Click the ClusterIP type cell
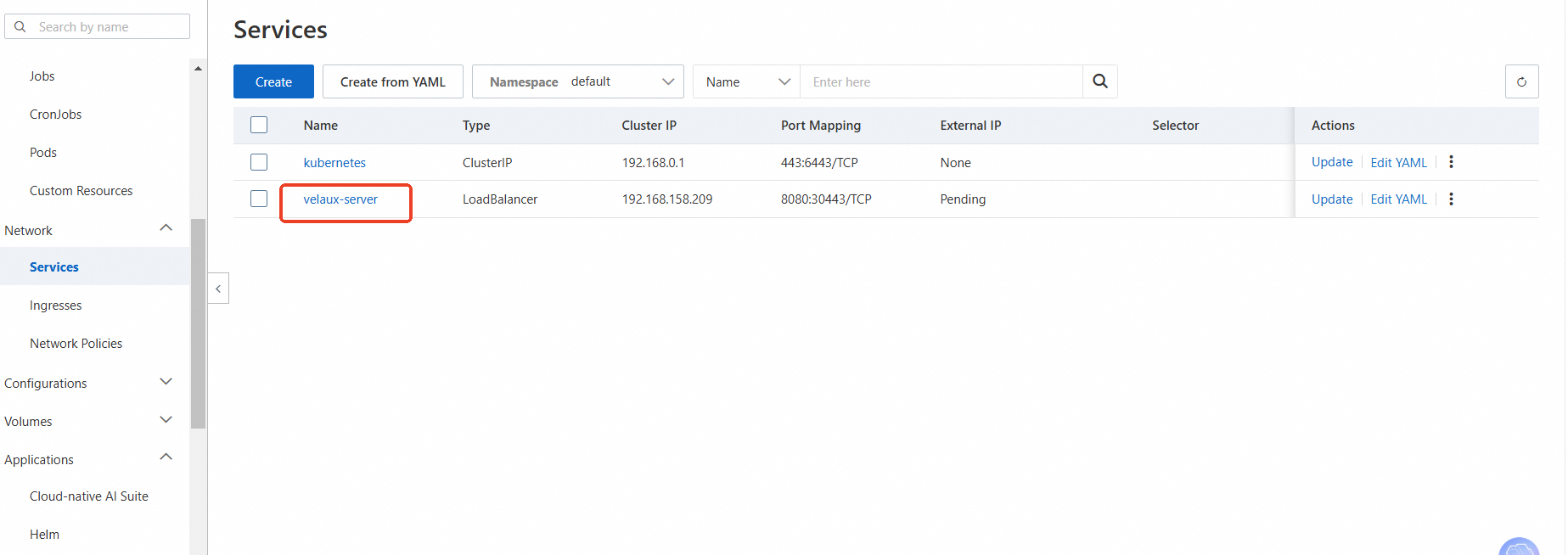Viewport: 1568px width, 555px height. 487,163
